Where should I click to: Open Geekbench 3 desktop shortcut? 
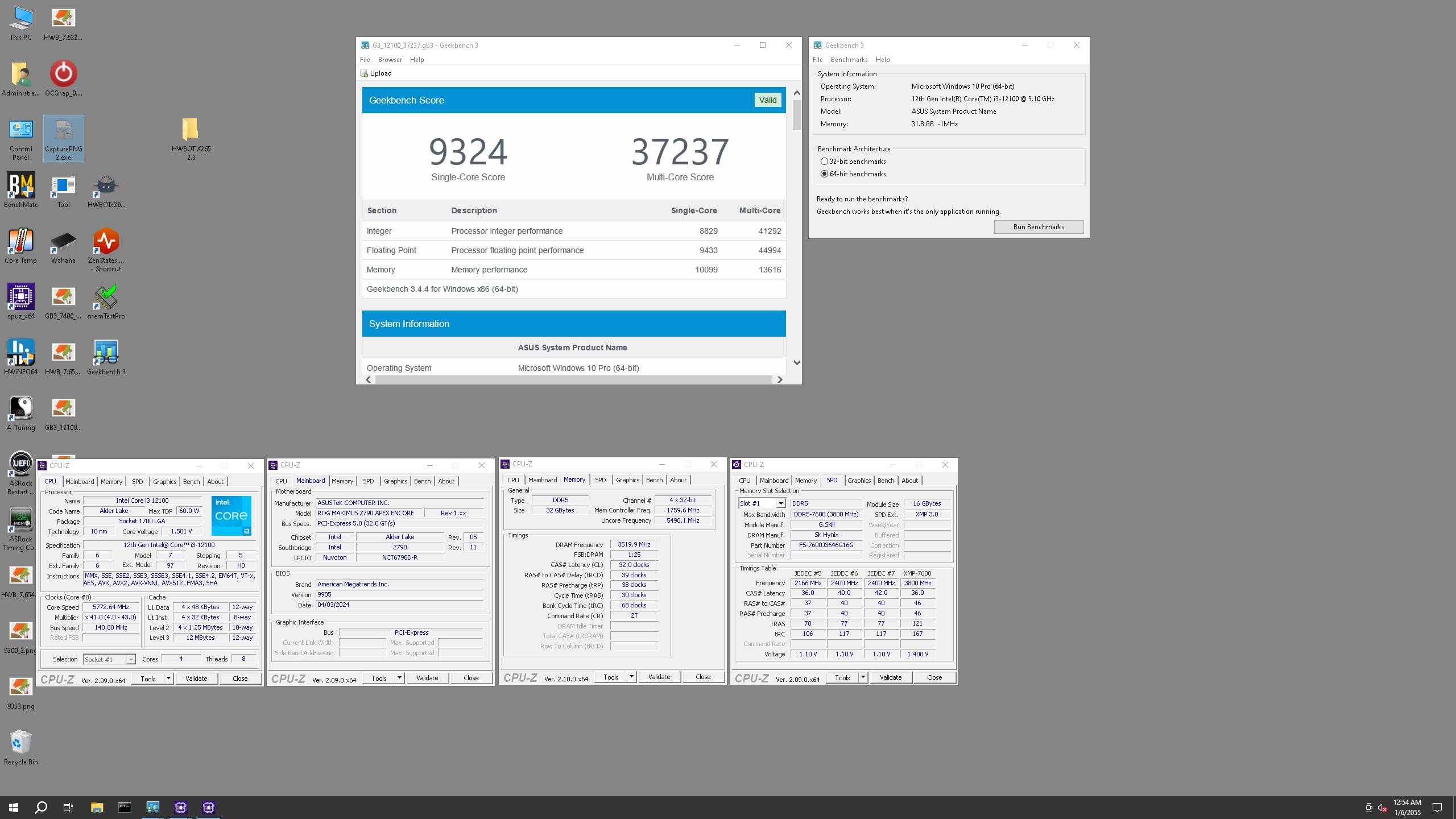tap(106, 358)
